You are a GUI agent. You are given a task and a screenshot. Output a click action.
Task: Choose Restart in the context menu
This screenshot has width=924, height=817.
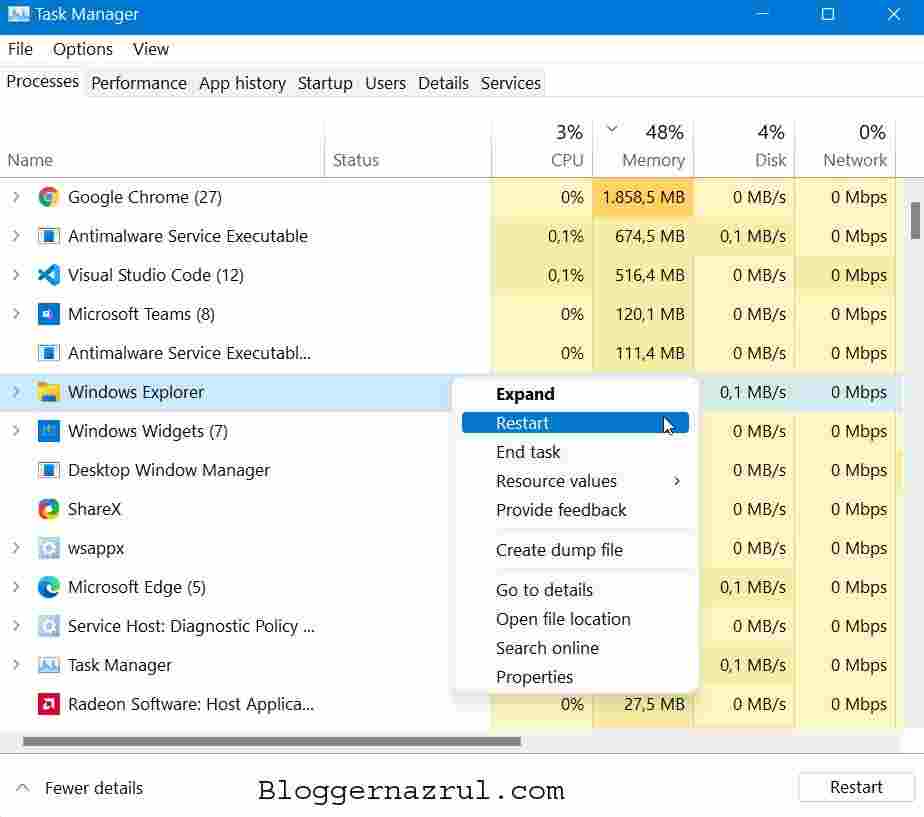coord(575,423)
